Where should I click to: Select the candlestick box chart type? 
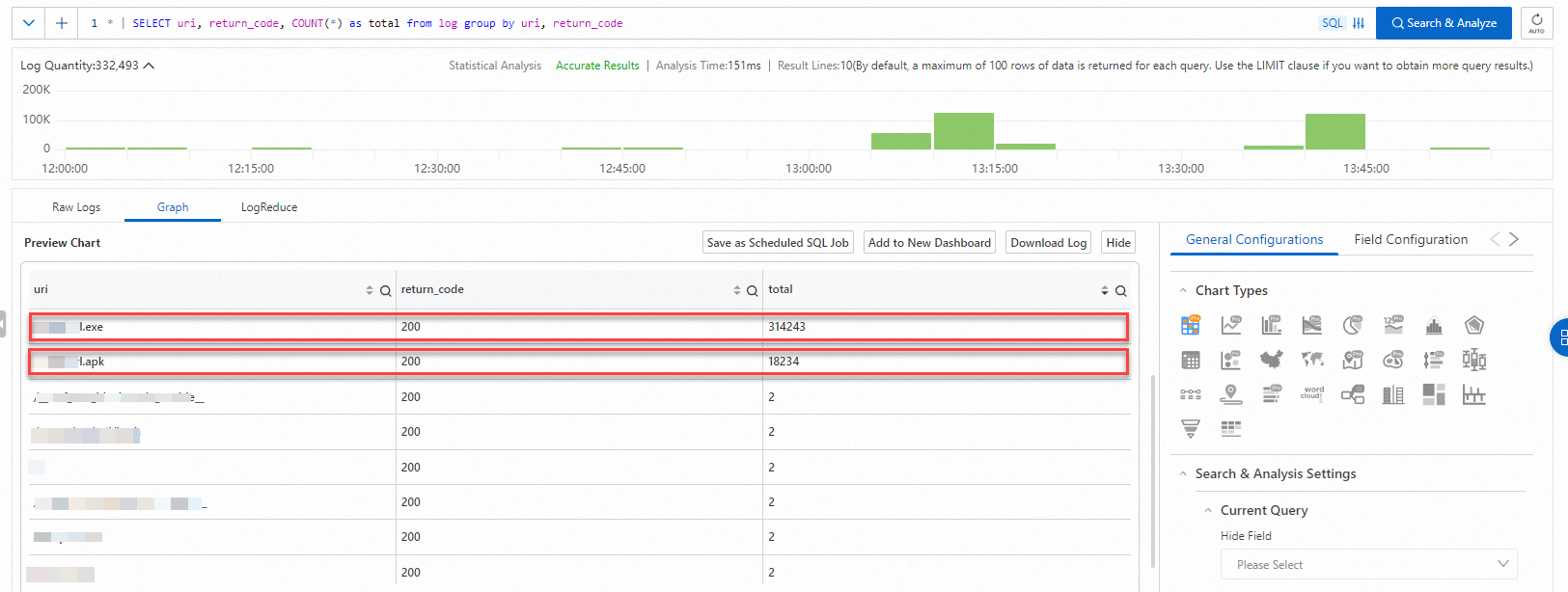click(1474, 361)
